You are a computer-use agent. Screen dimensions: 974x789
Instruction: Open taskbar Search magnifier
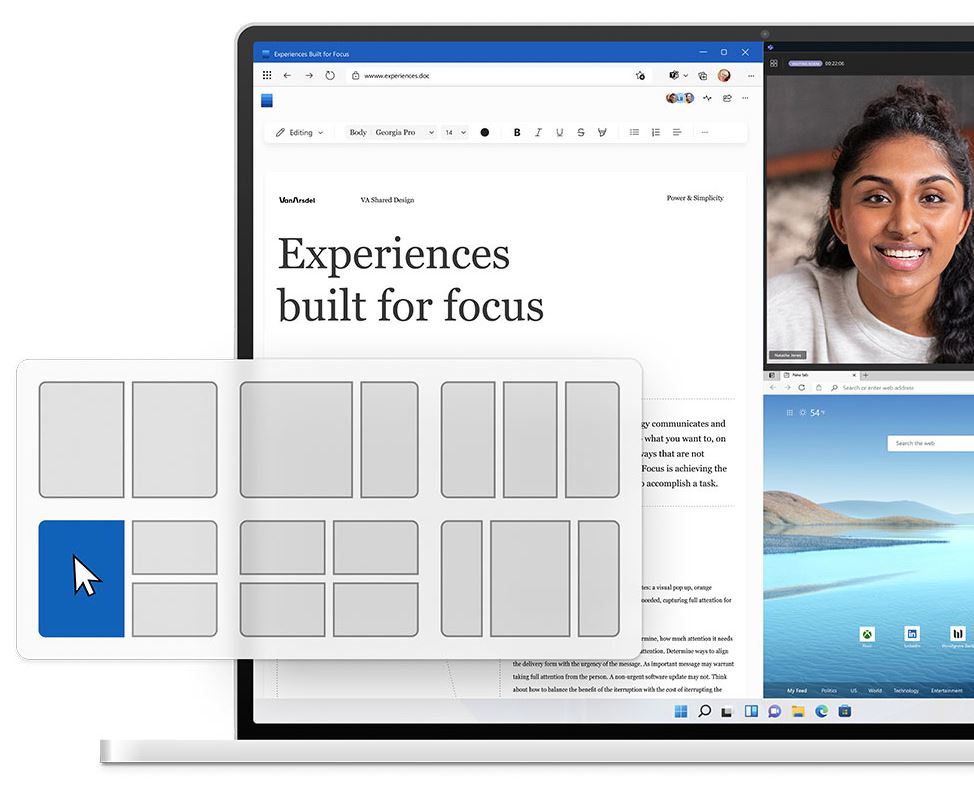pos(704,711)
